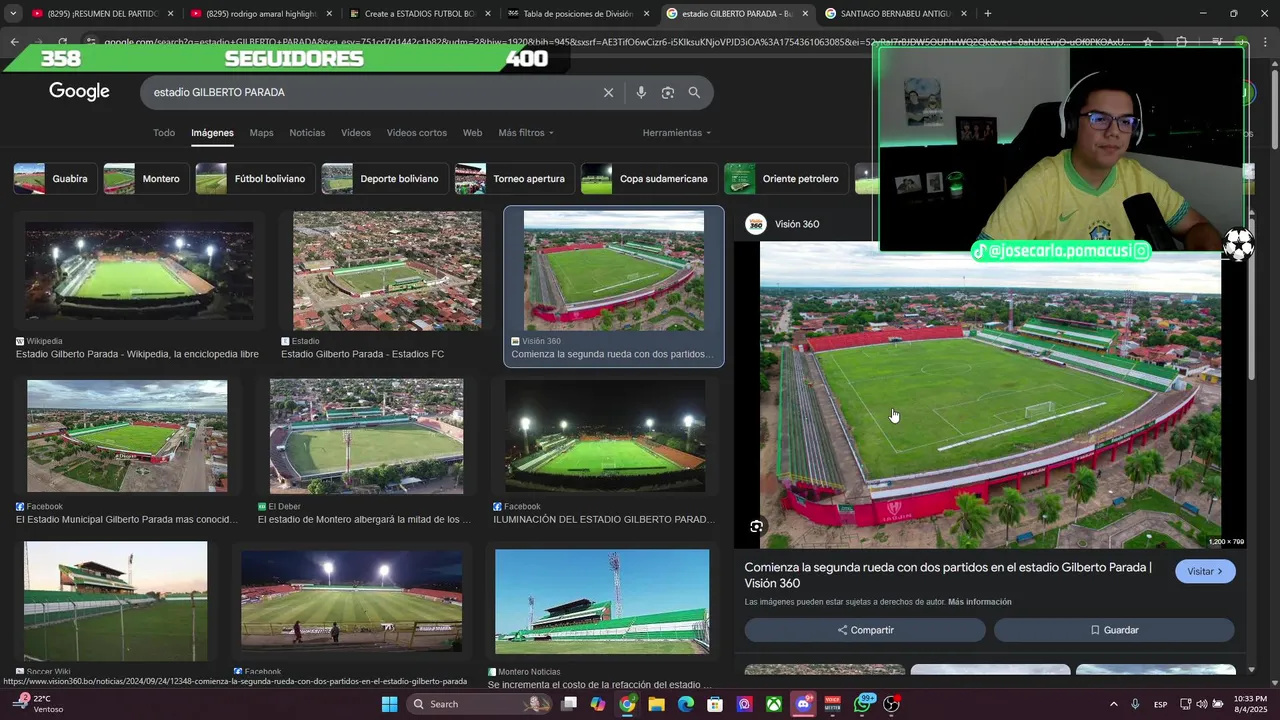This screenshot has height=720, width=1280.
Task: Switch to Create a ESTADIOS FUTBOL browser tab
Action: (x=420, y=14)
